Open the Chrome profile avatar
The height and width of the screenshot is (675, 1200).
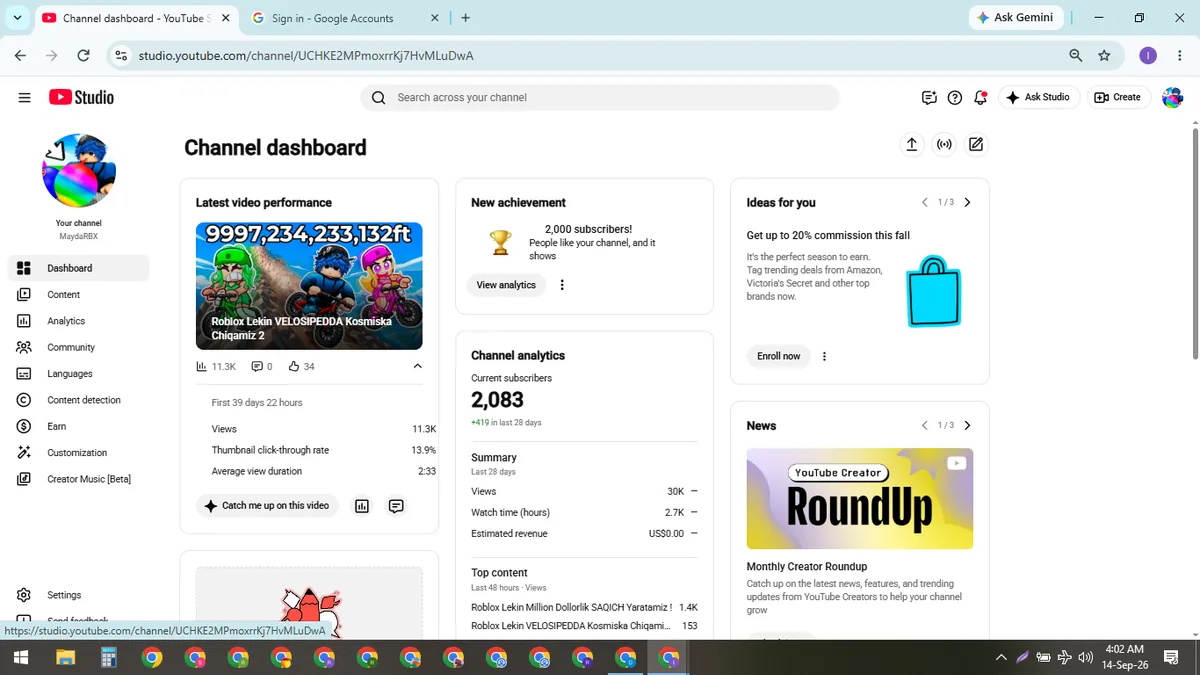pos(1148,56)
